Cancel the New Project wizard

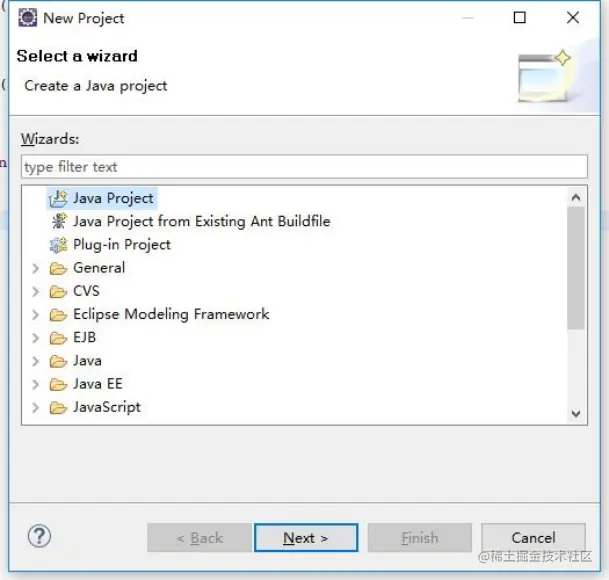pos(533,538)
